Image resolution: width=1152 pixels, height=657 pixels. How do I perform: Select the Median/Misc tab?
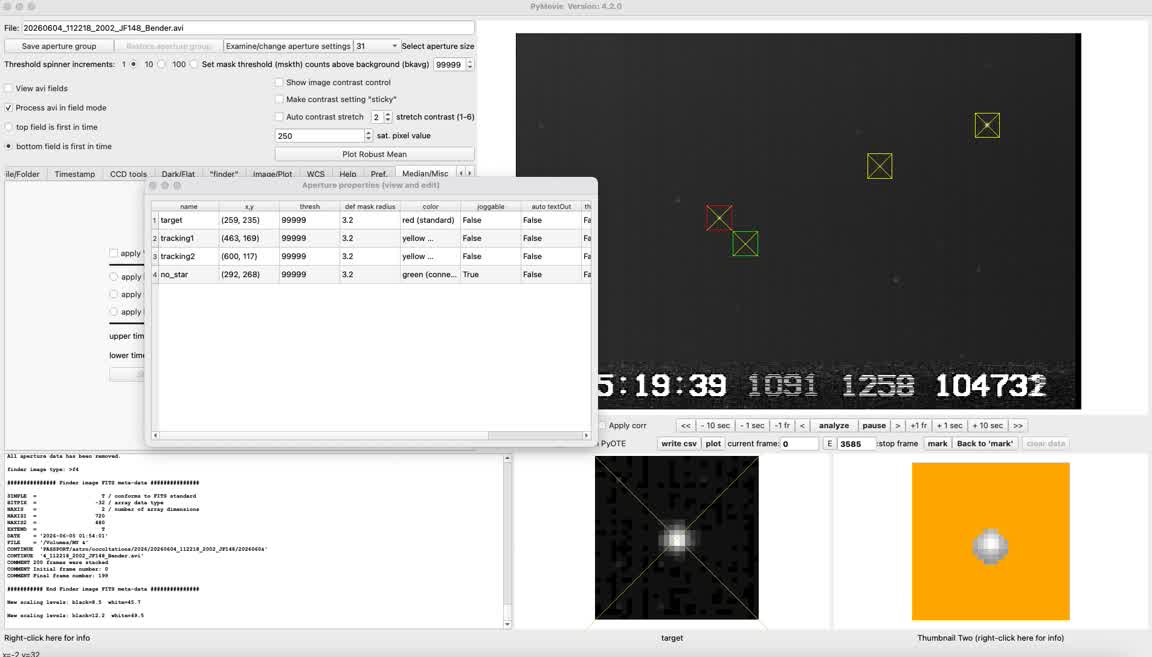[425, 173]
